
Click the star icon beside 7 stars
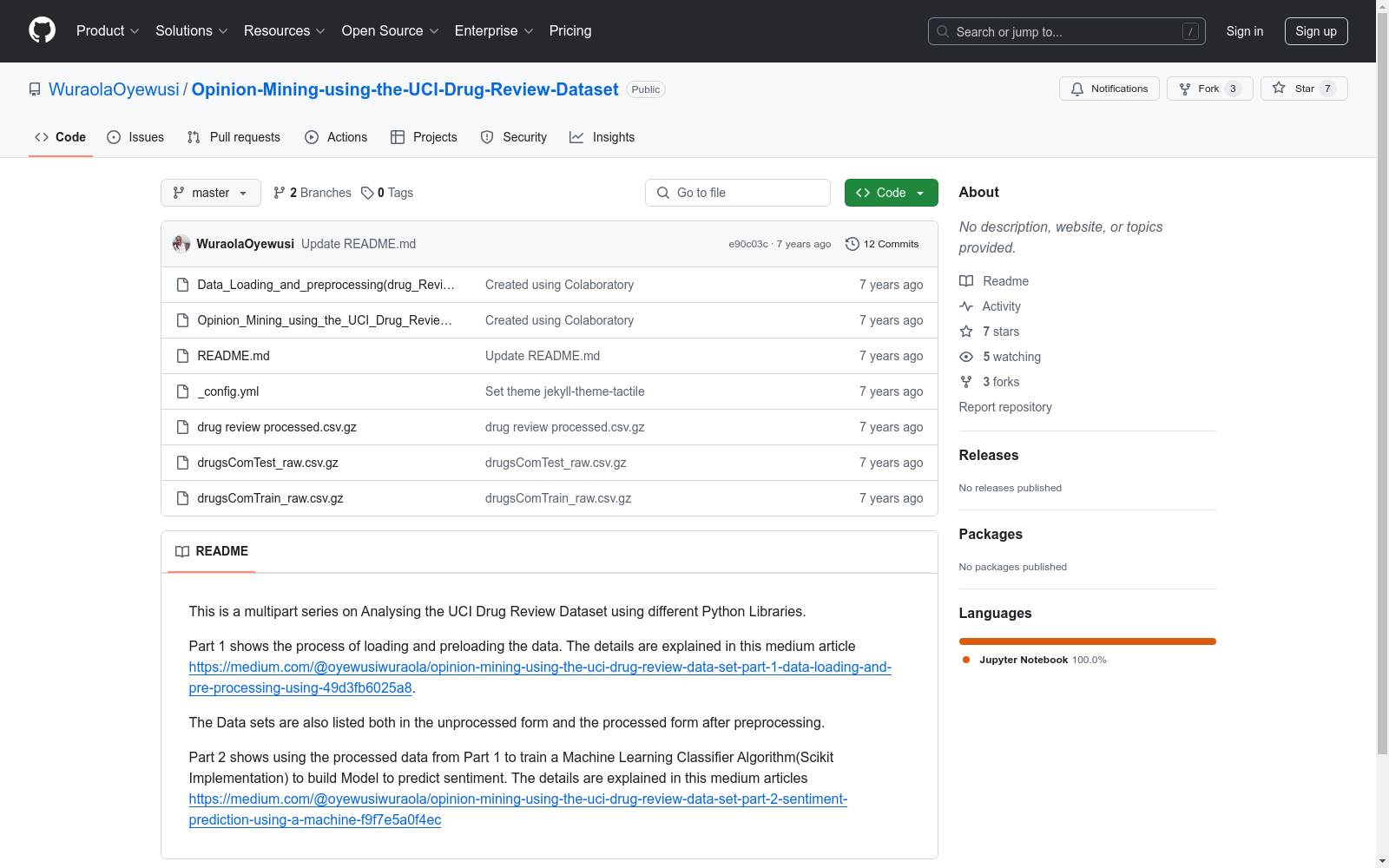pos(966,332)
